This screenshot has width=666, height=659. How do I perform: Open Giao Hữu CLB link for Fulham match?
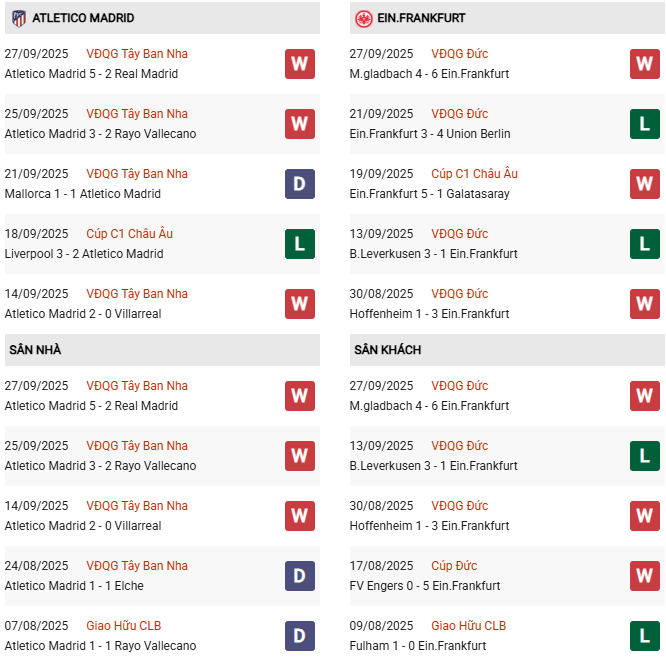click(468, 626)
